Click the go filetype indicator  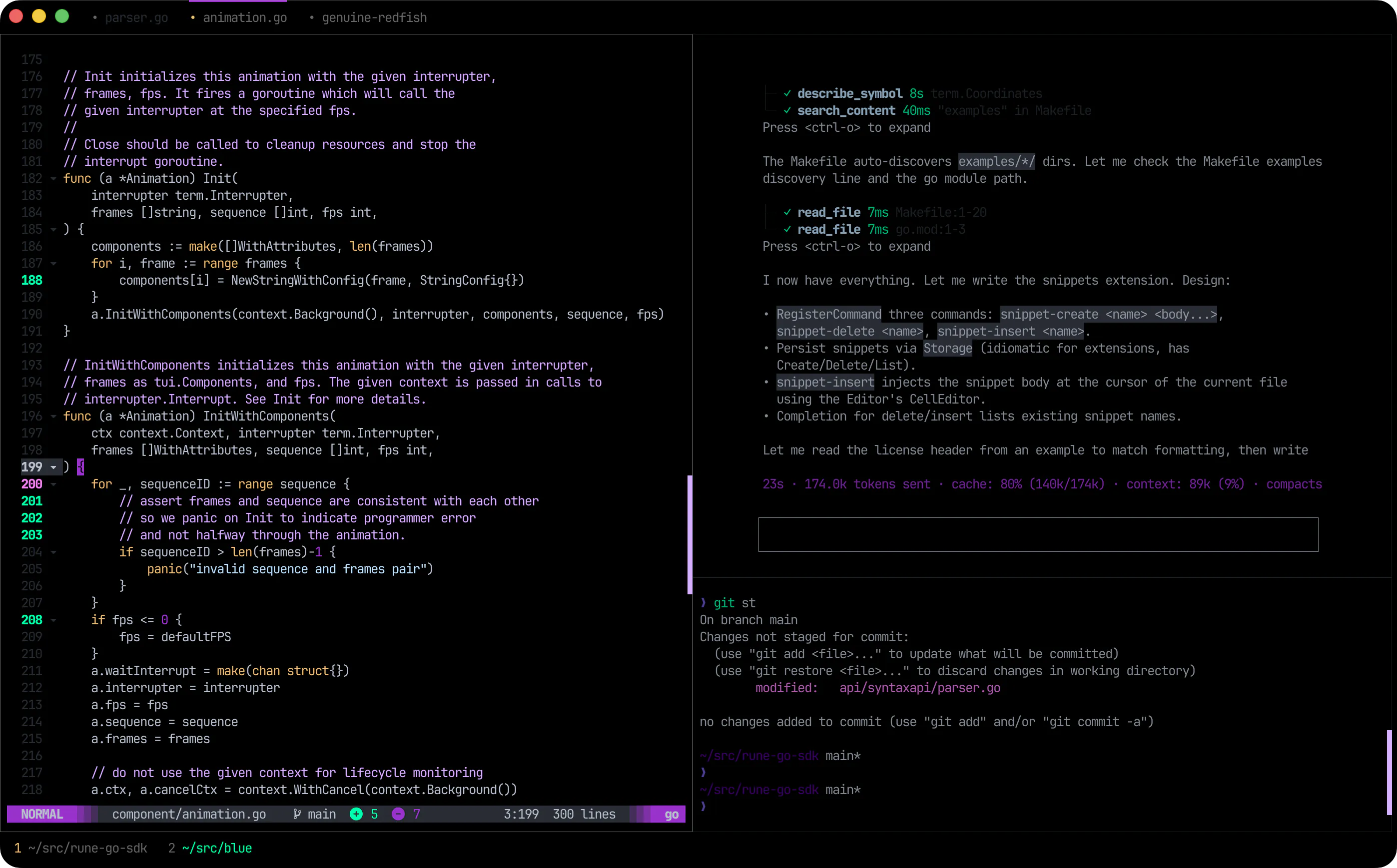click(671, 814)
